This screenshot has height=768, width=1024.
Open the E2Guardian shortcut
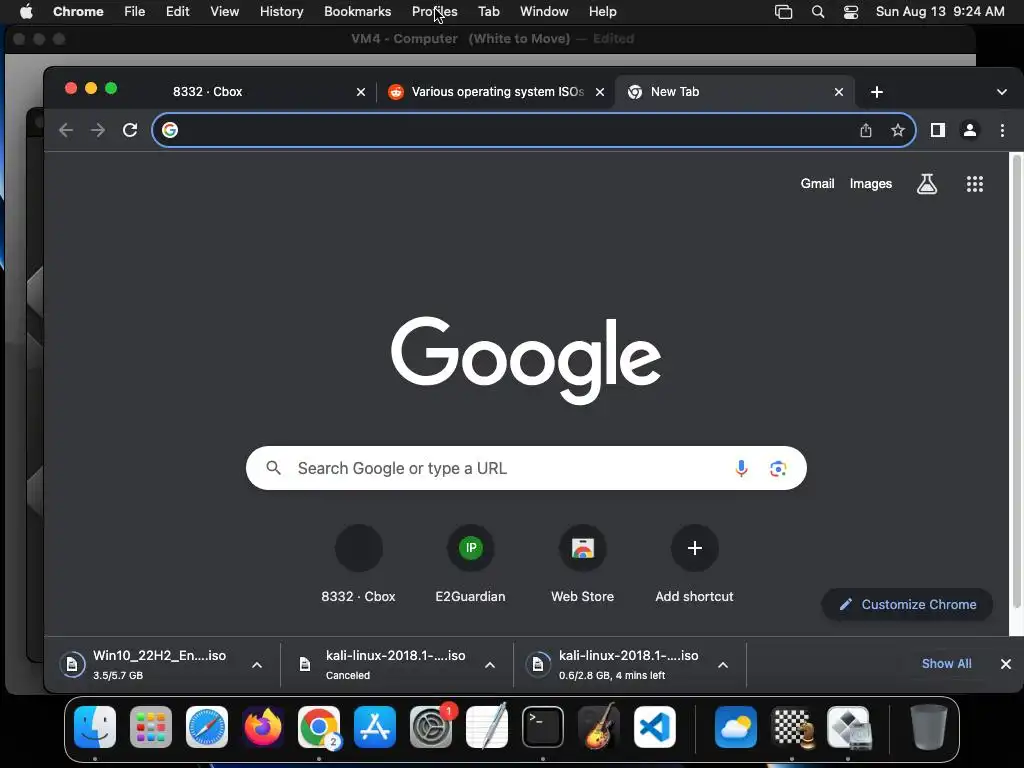470,564
